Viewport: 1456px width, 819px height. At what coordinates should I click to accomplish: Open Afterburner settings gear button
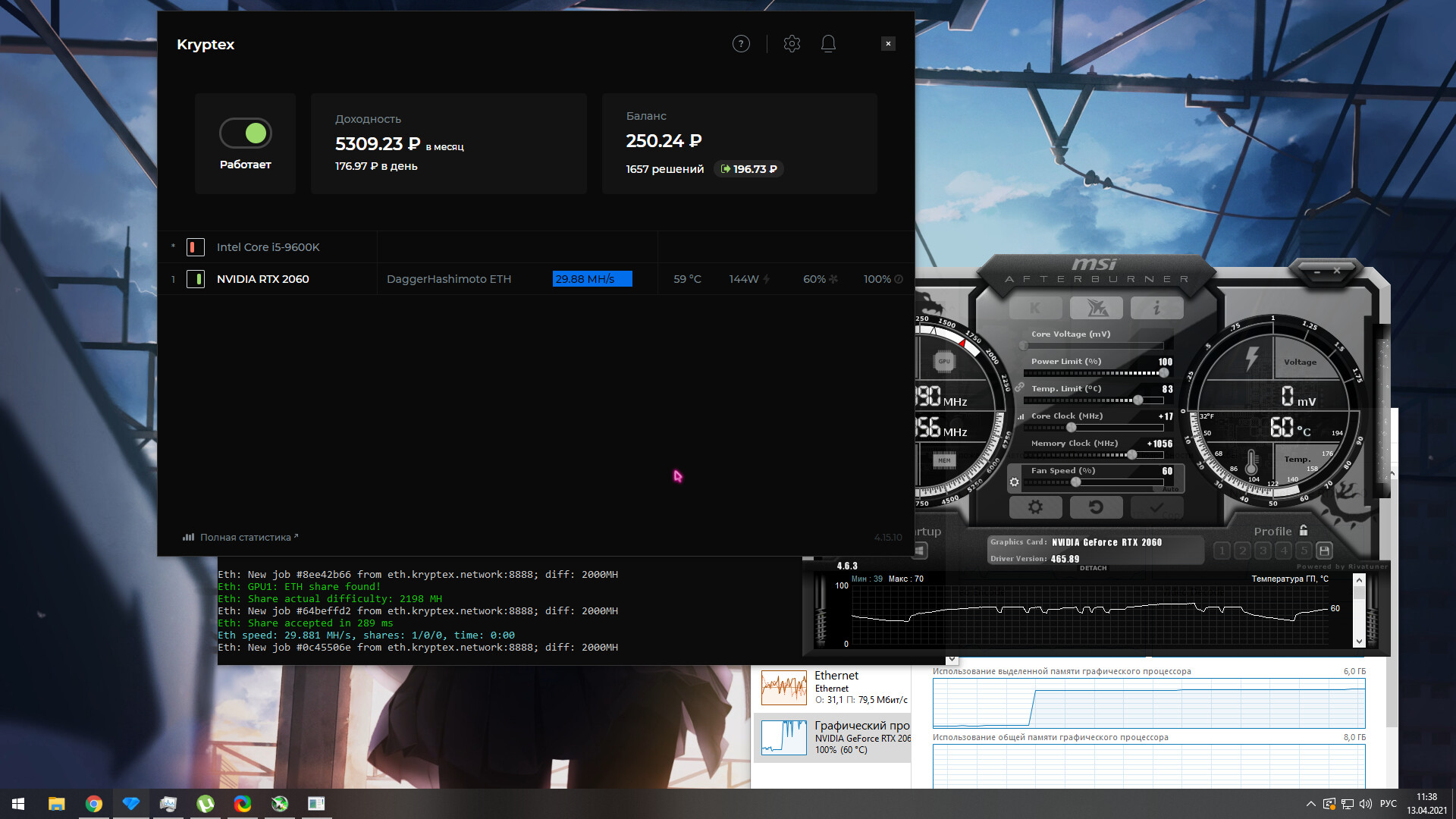tap(1035, 507)
